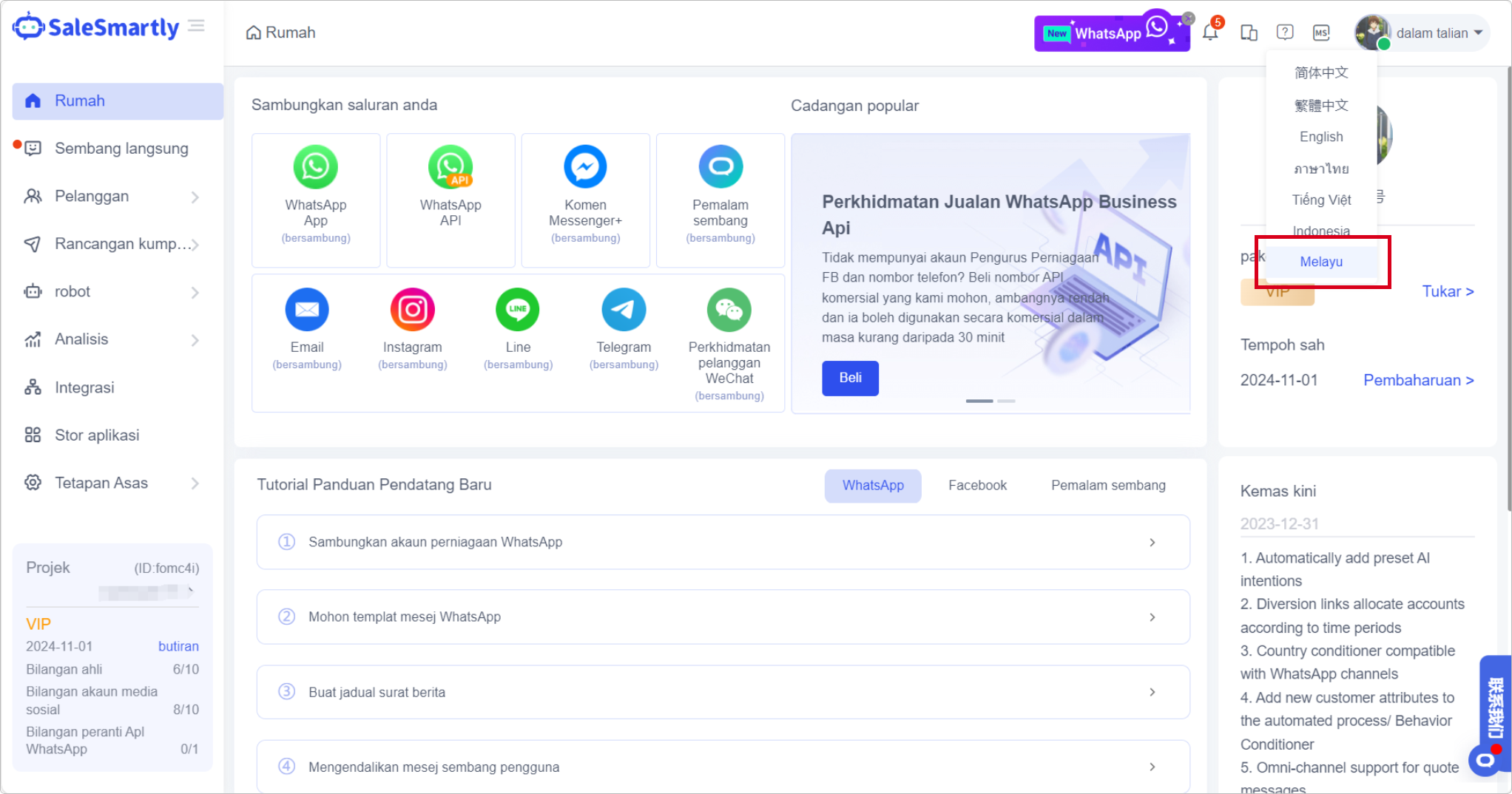The height and width of the screenshot is (794, 1512).
Task: Open the Komen Messenger+ channel icon
Action: coord(585,167)
